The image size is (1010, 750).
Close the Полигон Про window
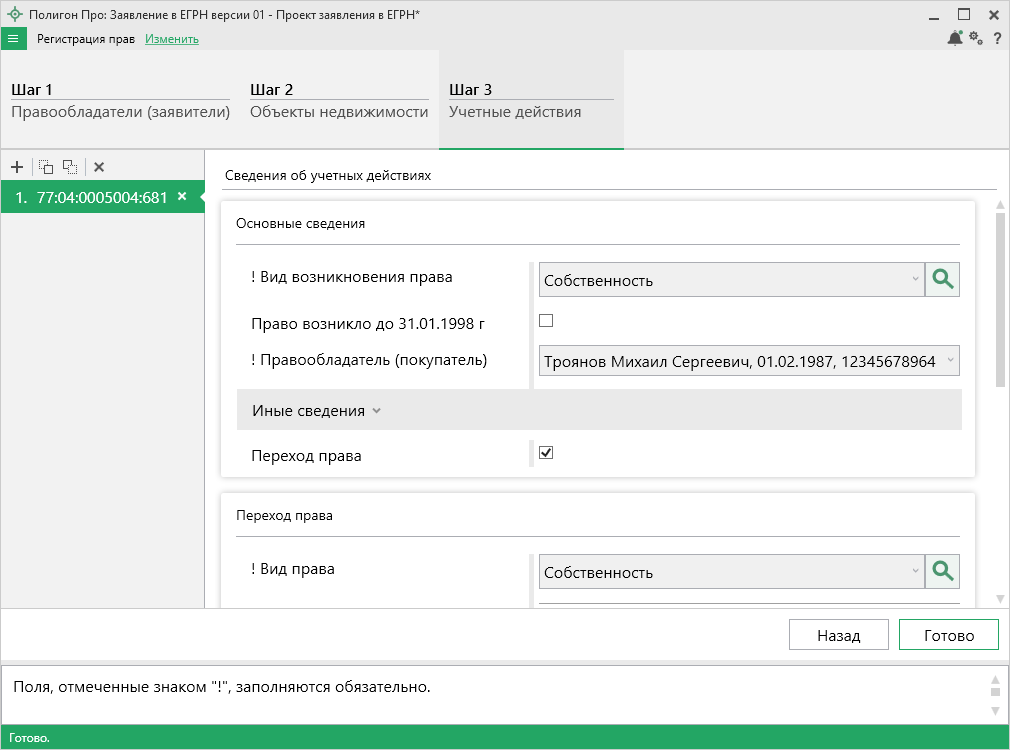pyautogui.click(x=994, y=14)
